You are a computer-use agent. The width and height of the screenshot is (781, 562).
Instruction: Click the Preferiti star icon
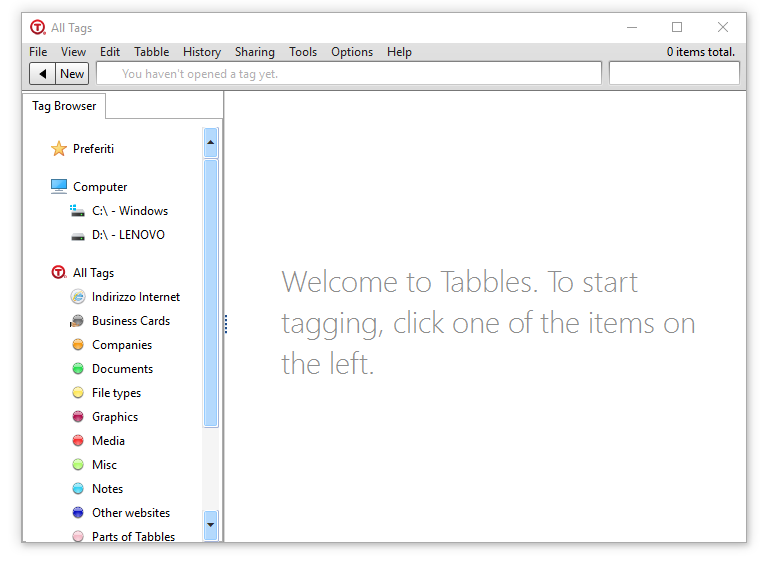[x=59, y=148]
